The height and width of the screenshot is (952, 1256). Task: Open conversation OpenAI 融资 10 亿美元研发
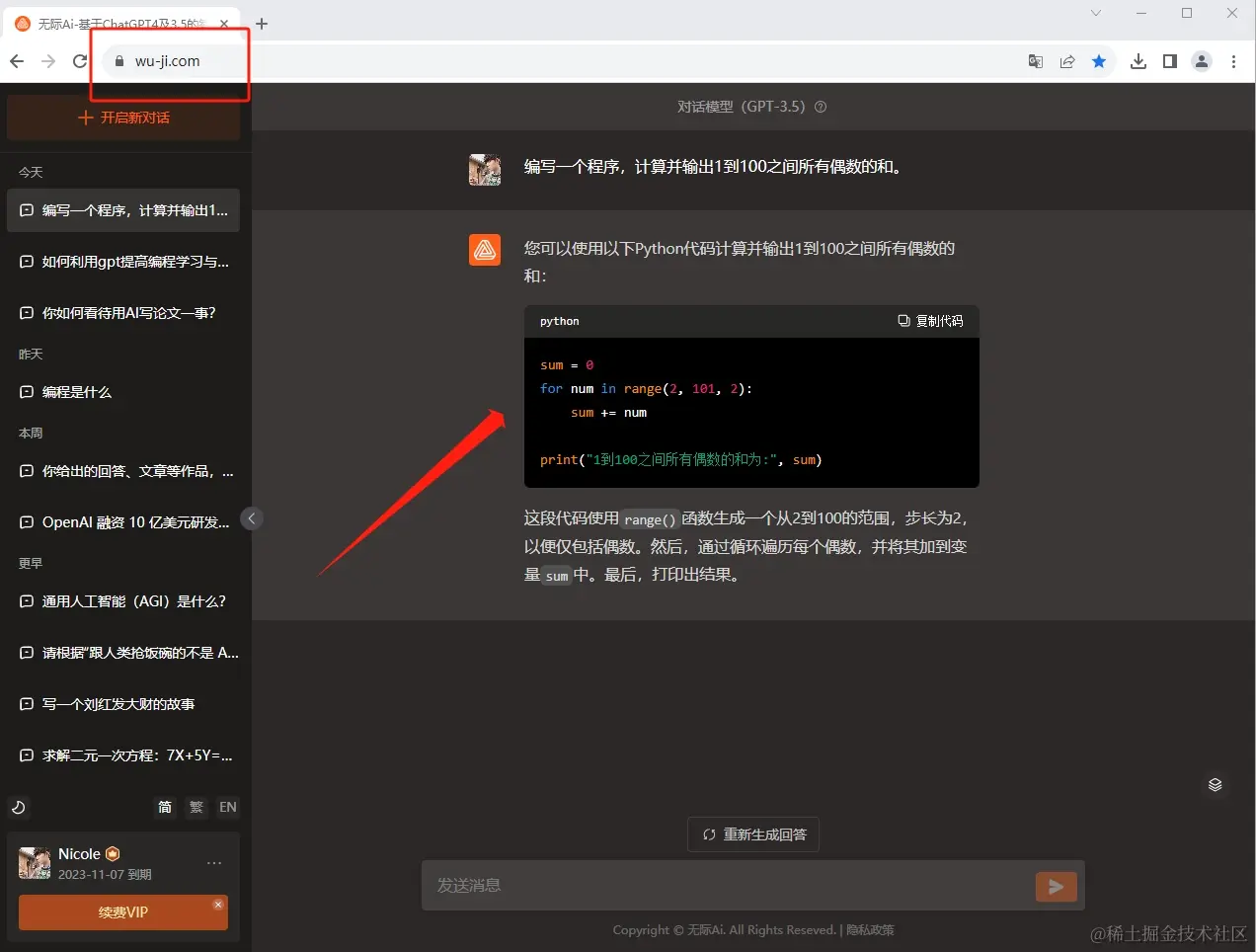point(123,522)
